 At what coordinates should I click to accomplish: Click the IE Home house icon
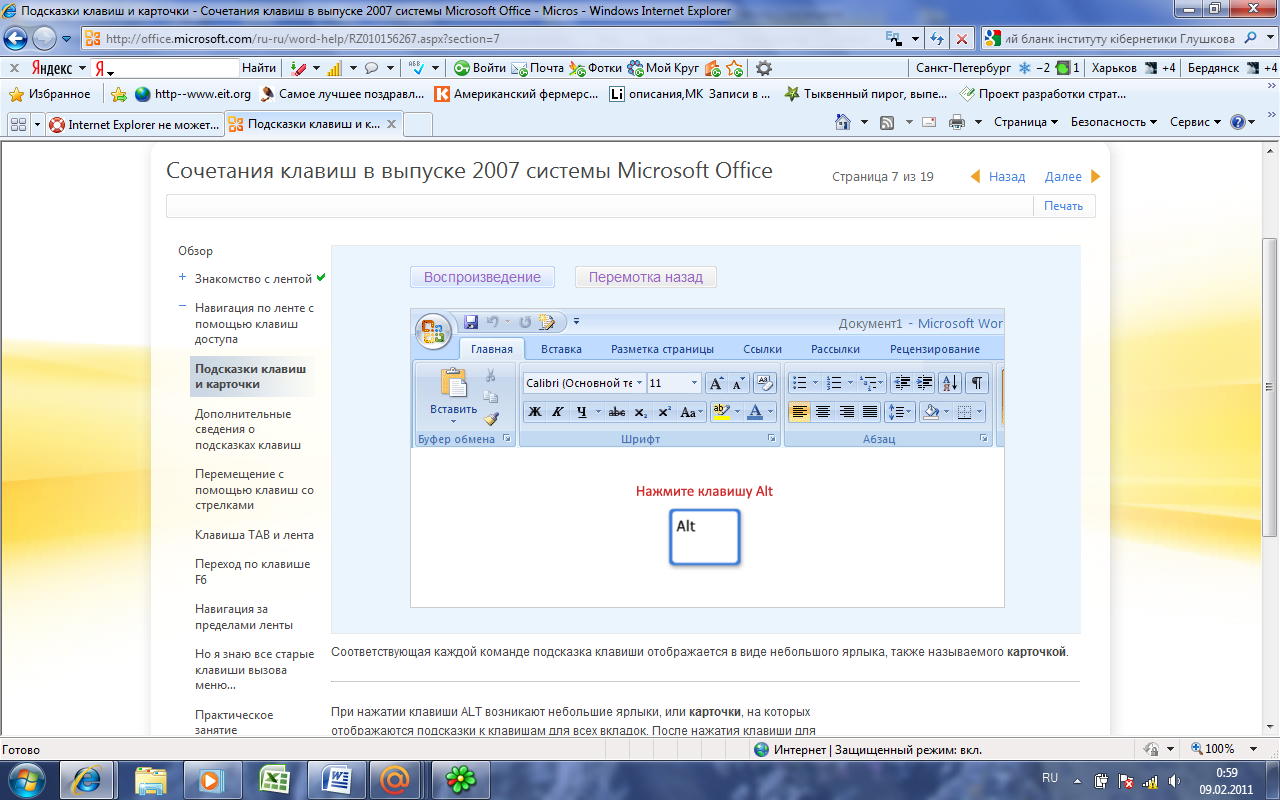843,123
